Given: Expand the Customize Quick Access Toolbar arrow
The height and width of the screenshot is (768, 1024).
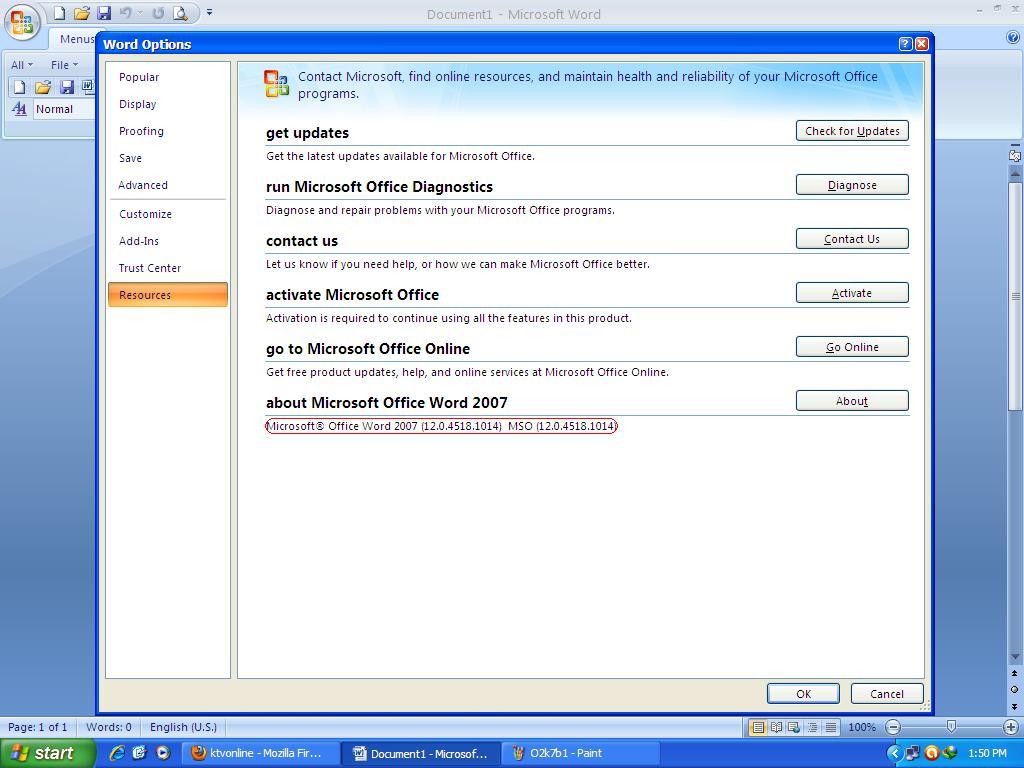Looking at the screenshot, I should (209, 13).
